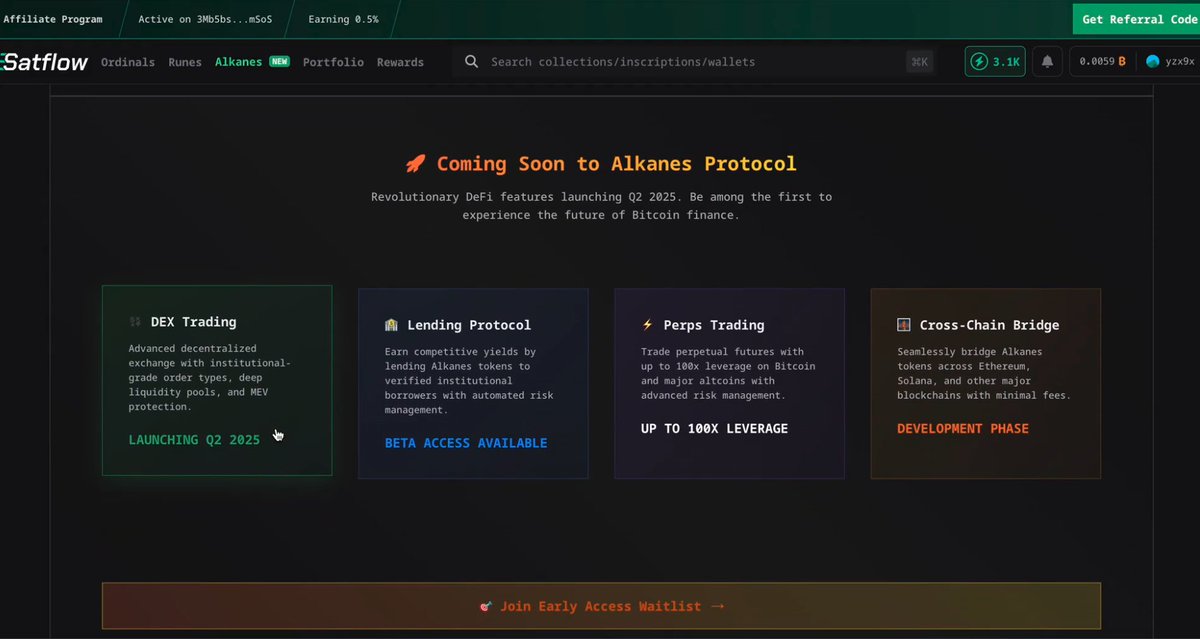Open the notifications bell
The width and height of the screenshot is (1200, 639).
[1047, 62]
